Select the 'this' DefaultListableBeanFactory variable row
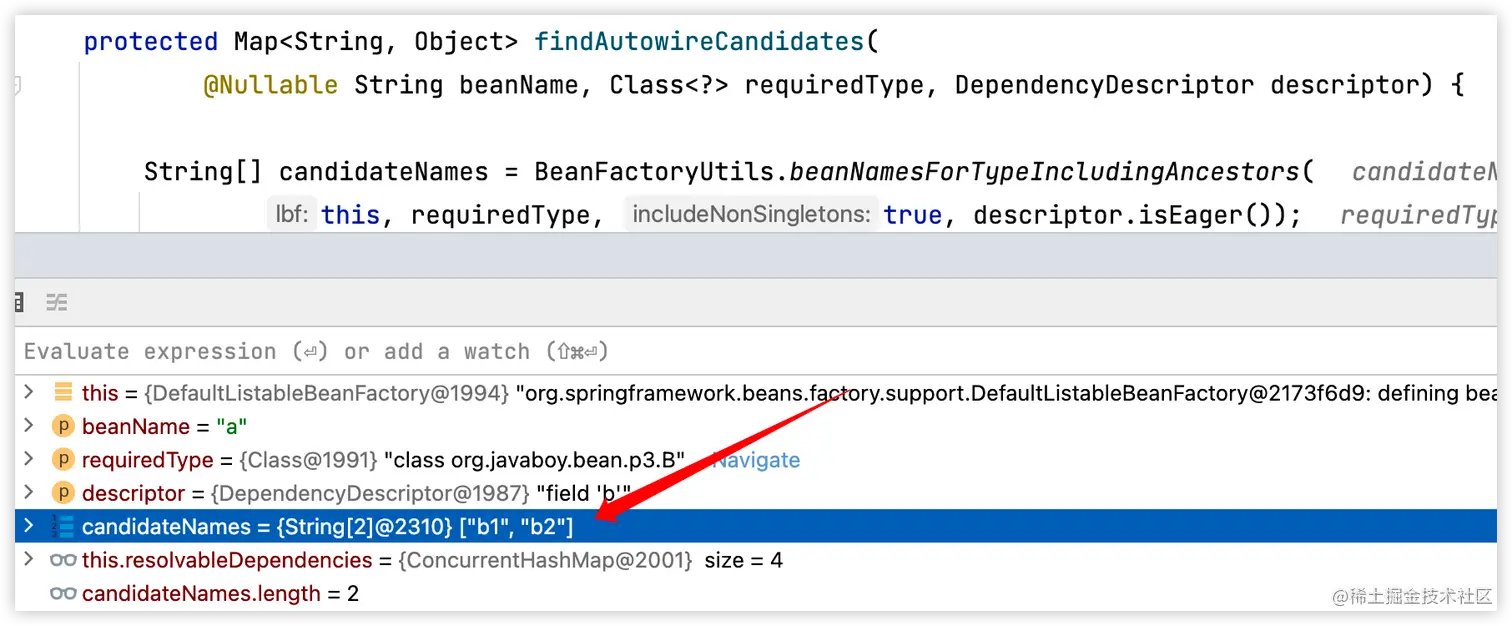 coord(756,393)
